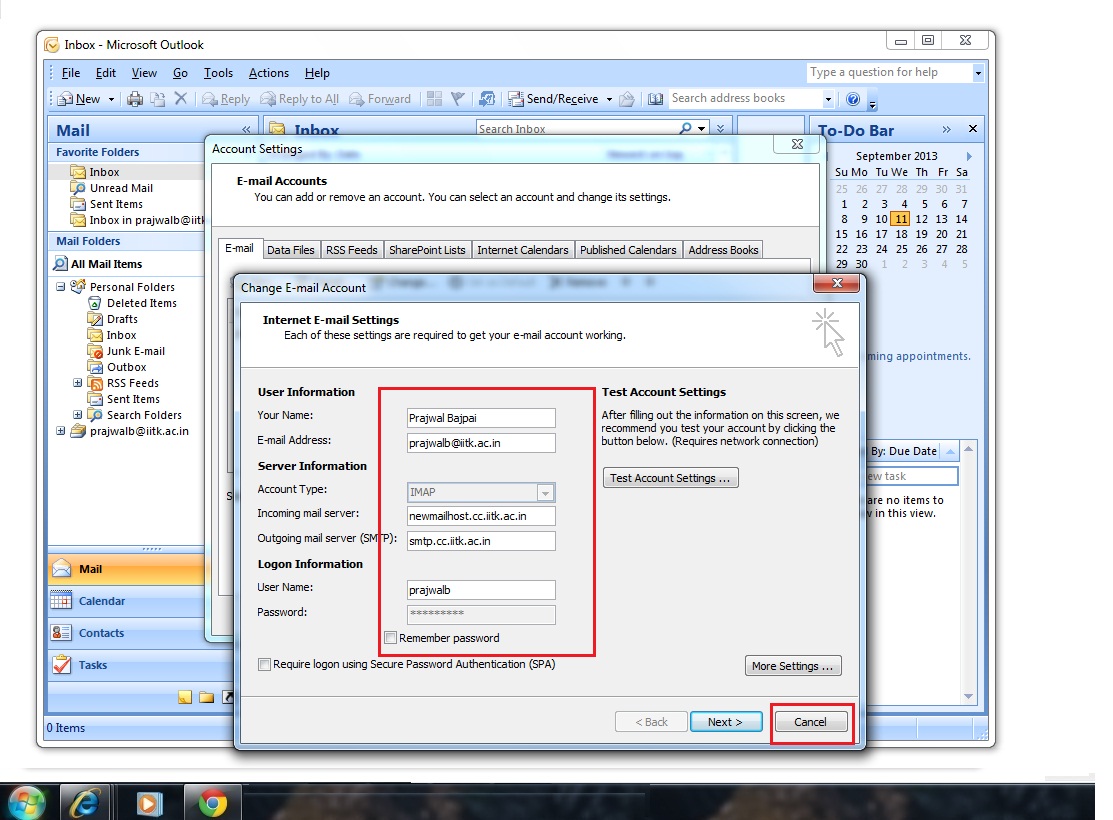The height and width of the screenshot is (820, 1113).
Task: Enable the Remember password checkbox
Action: [x=390, y=638]
